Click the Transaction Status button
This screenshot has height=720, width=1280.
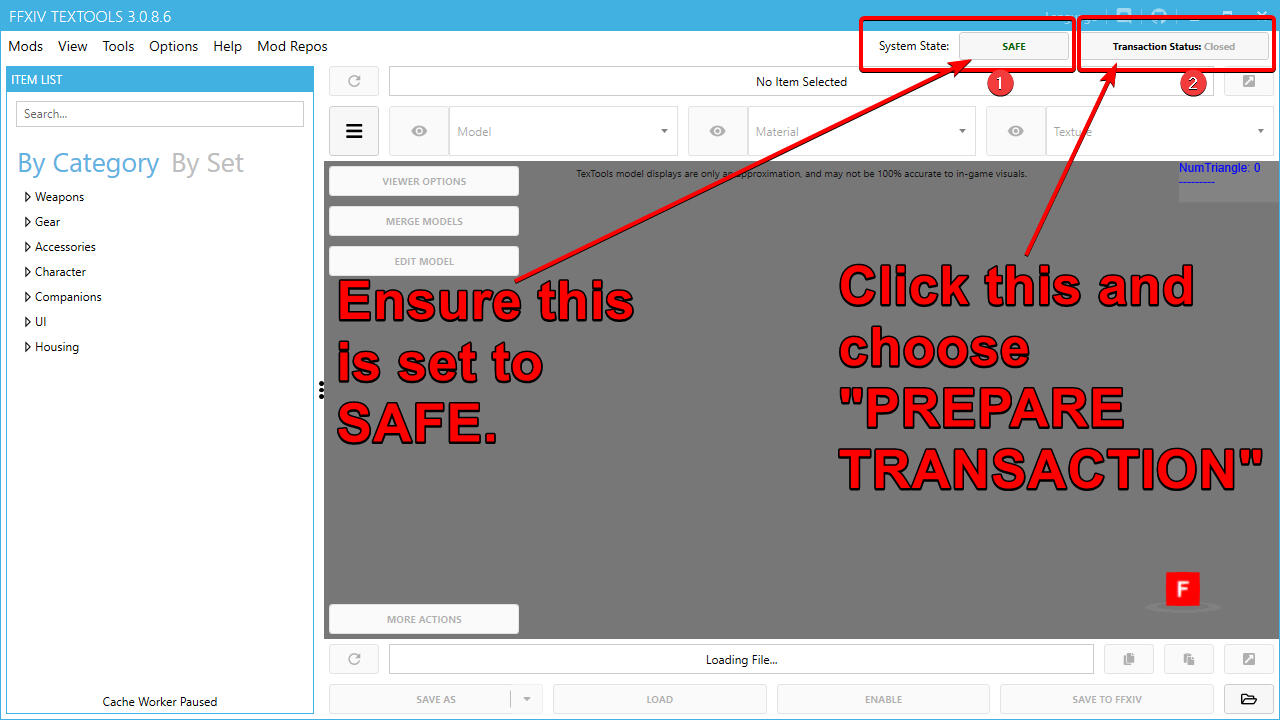(1173, 47)
